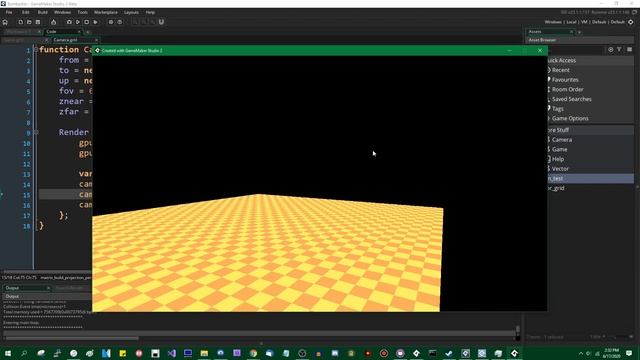Start the debugger with the bug icon
This screenshot has height=360, width=640.
pyautogui.click(x=69, y=22)
